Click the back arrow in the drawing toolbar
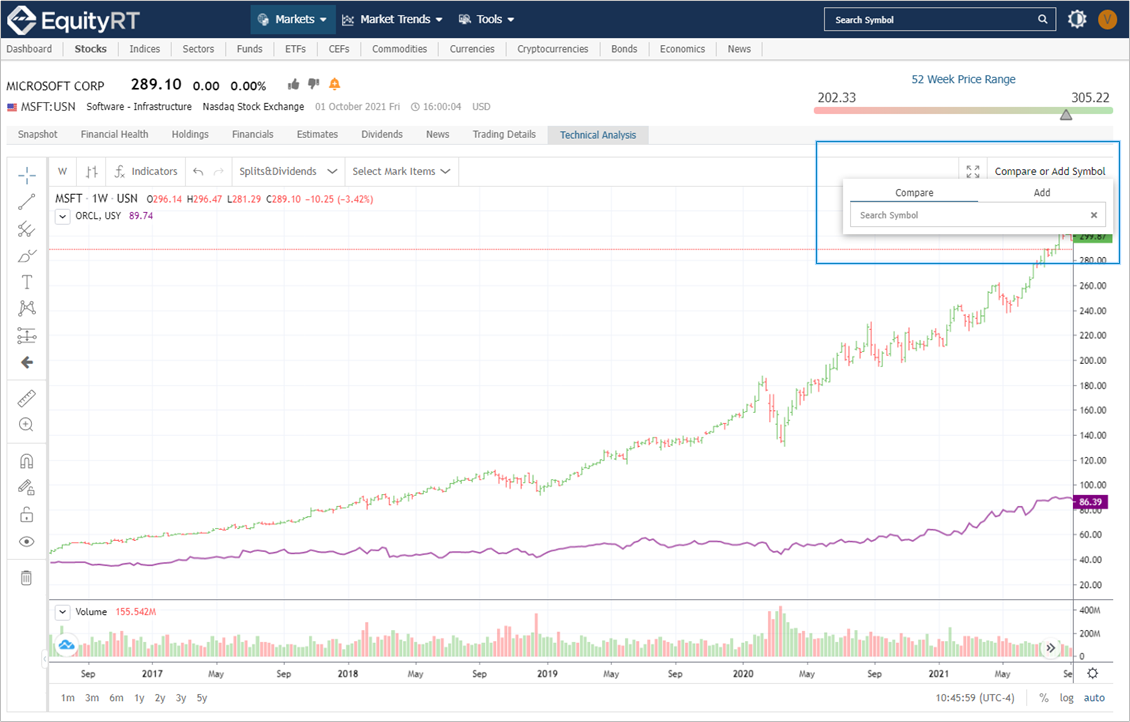The height and width of the screenshot is (722, 1130). tap(27, 362)
